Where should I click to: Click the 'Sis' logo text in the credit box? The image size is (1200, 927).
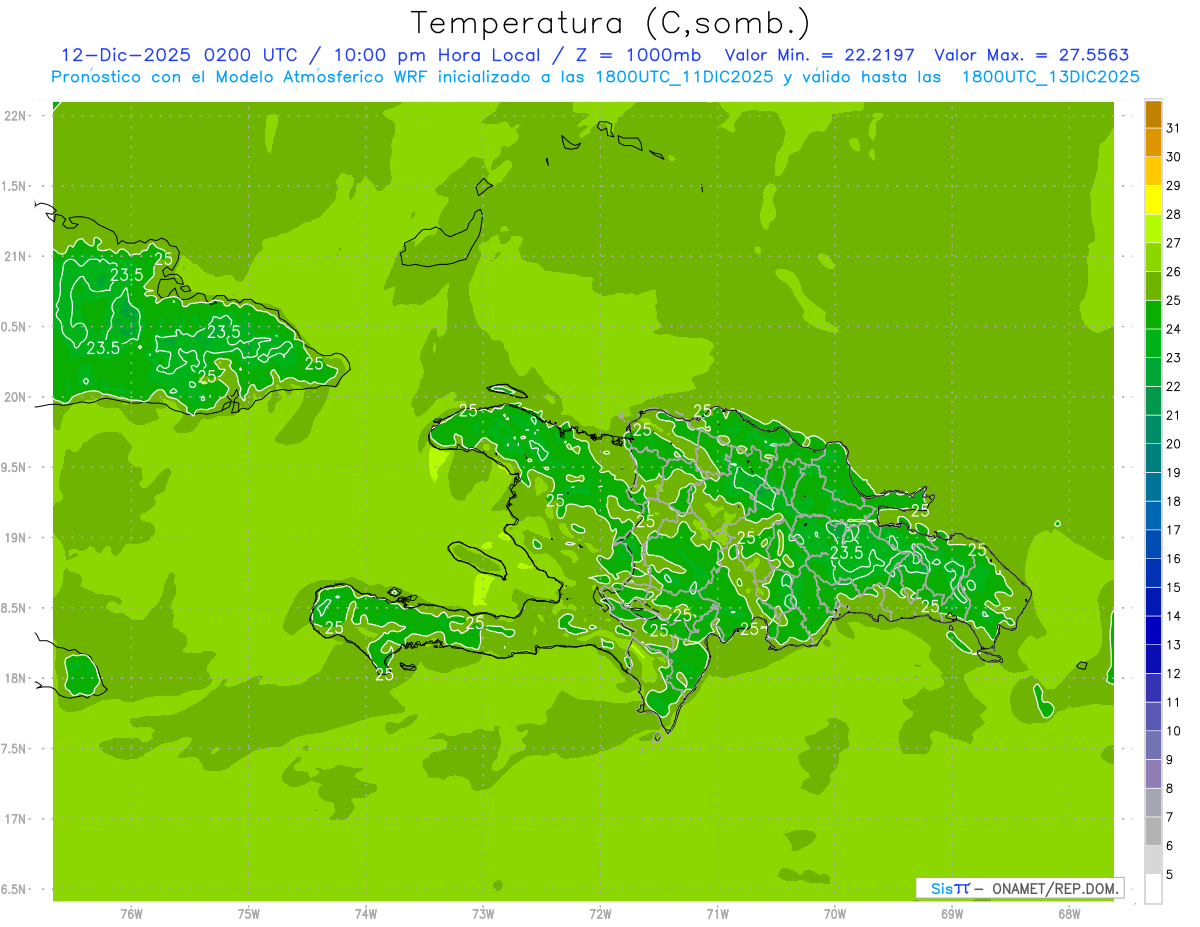941,888
